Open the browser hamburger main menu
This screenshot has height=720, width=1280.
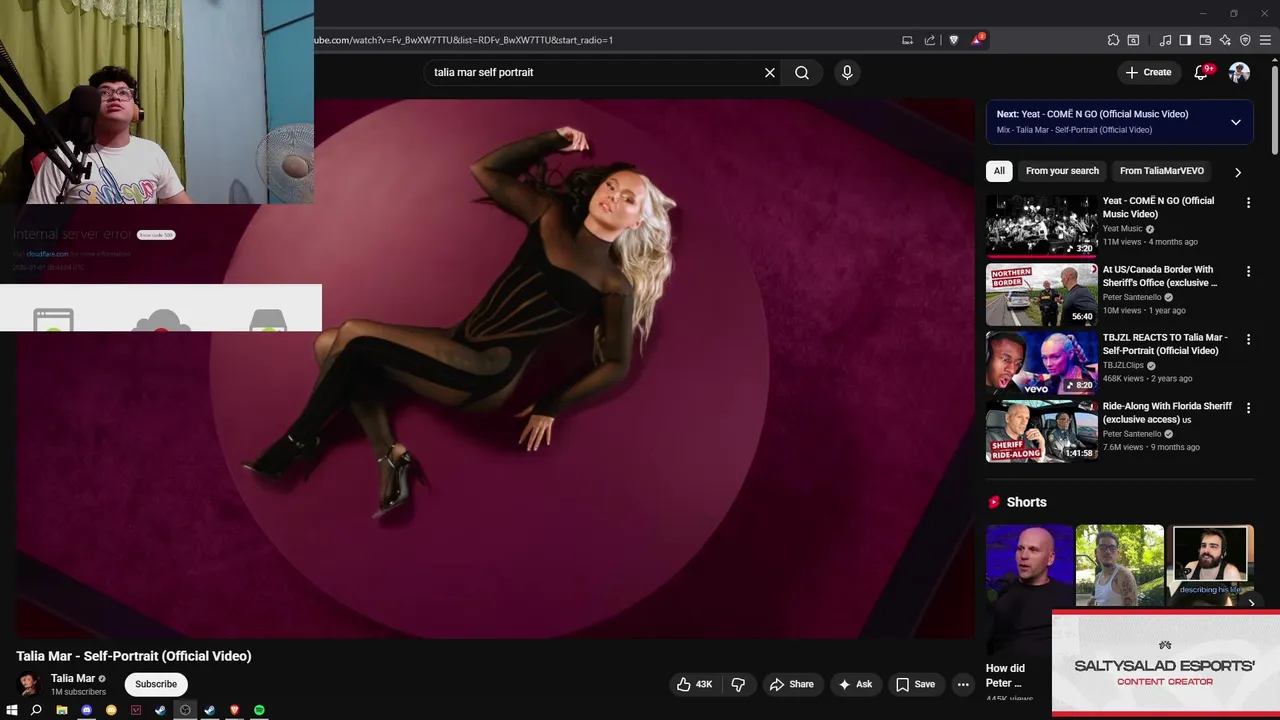pos(1265,40)
